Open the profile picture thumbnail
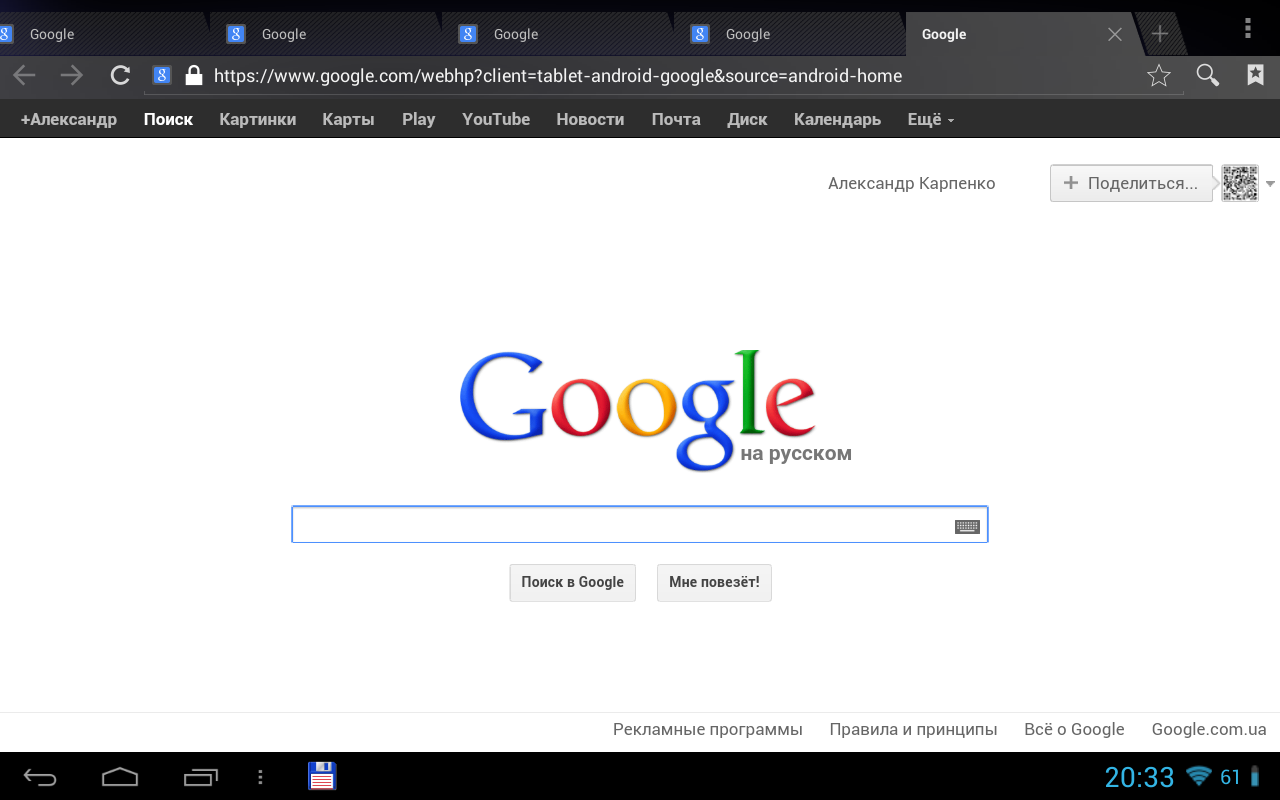This screenshot has height=800, width=1280. [x=1240, y=183]
